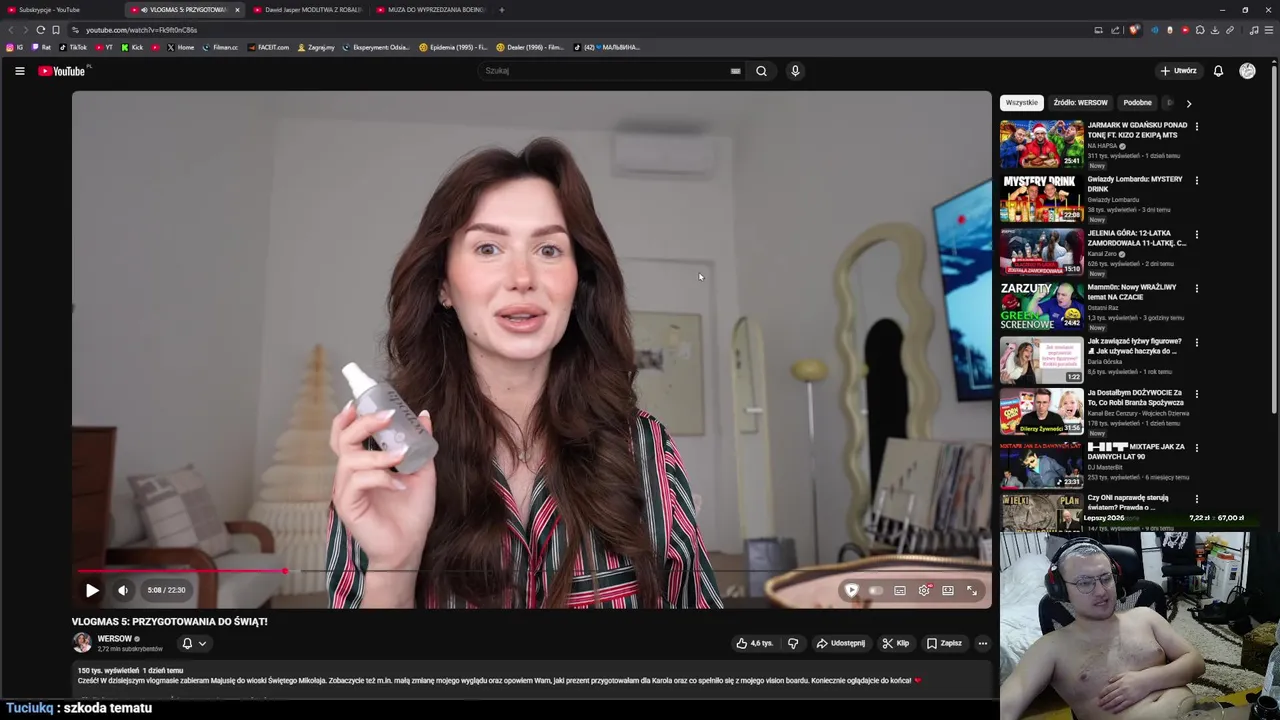Open the player settings gear
Image resolution: width=1280 pixels, height=720 pixels.
coord(924,590)
